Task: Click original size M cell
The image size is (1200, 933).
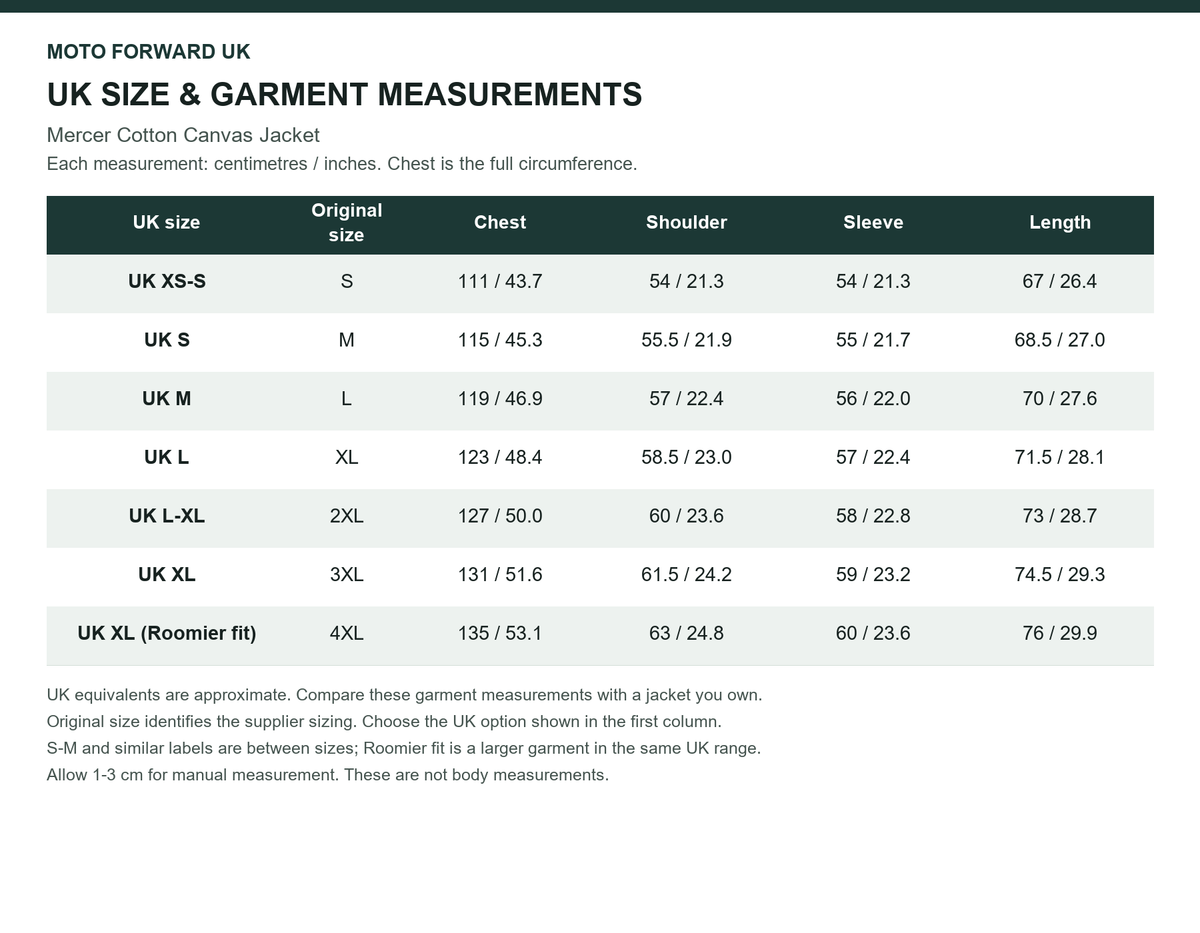Action: [346, 340]
